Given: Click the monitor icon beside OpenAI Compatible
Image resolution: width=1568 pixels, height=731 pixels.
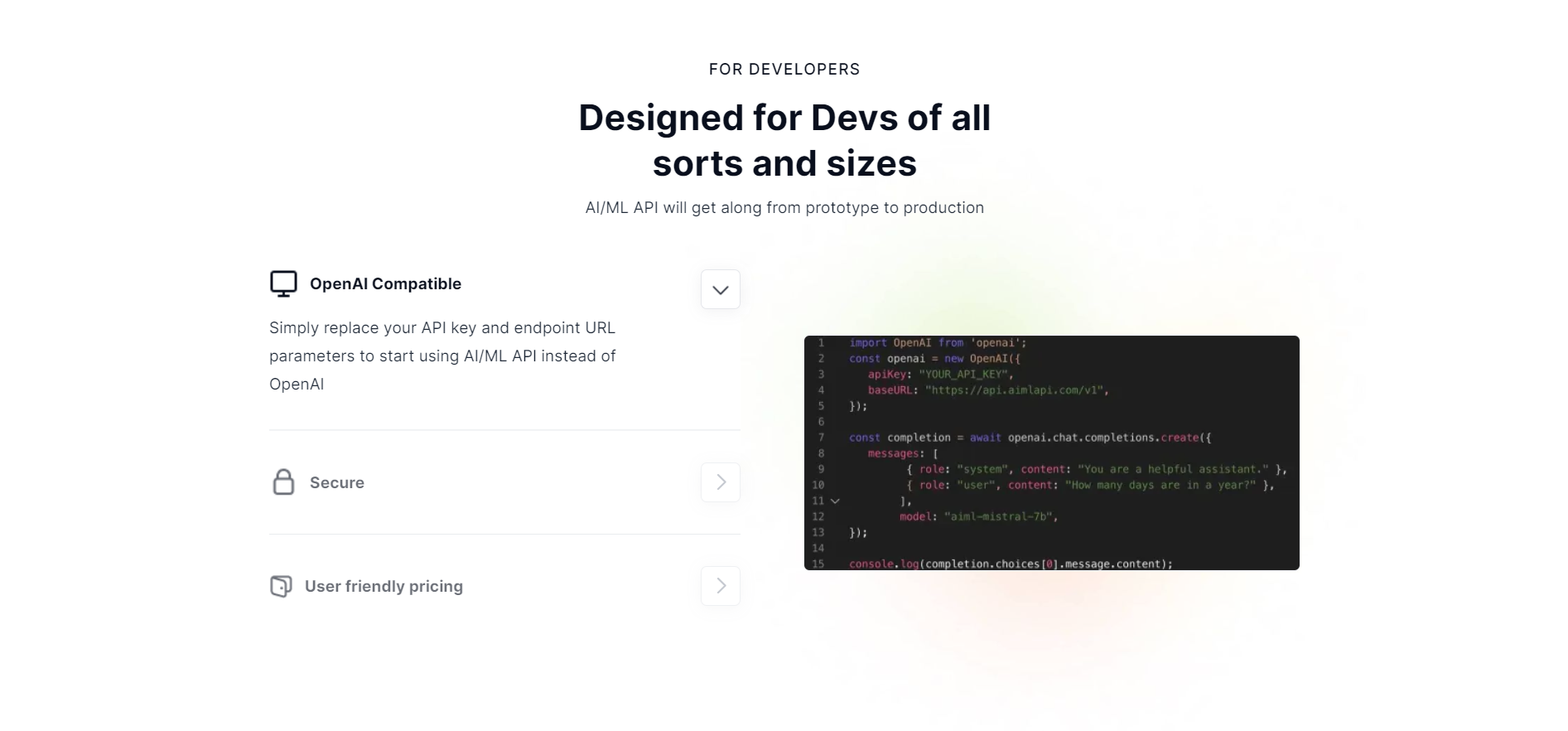Looking at the screenshot, I should click(283, 283).
